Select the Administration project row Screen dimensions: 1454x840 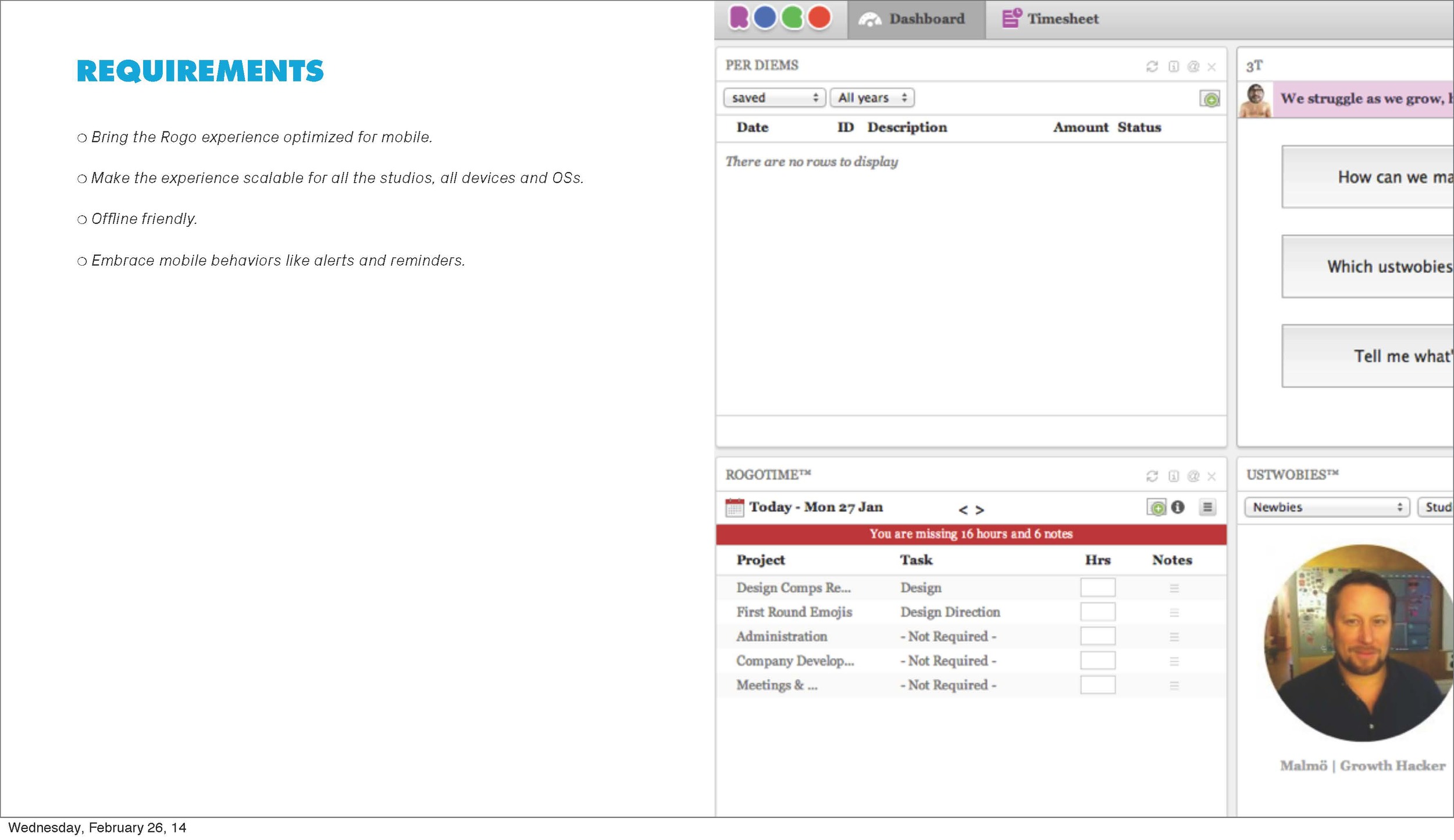(782, 637)
